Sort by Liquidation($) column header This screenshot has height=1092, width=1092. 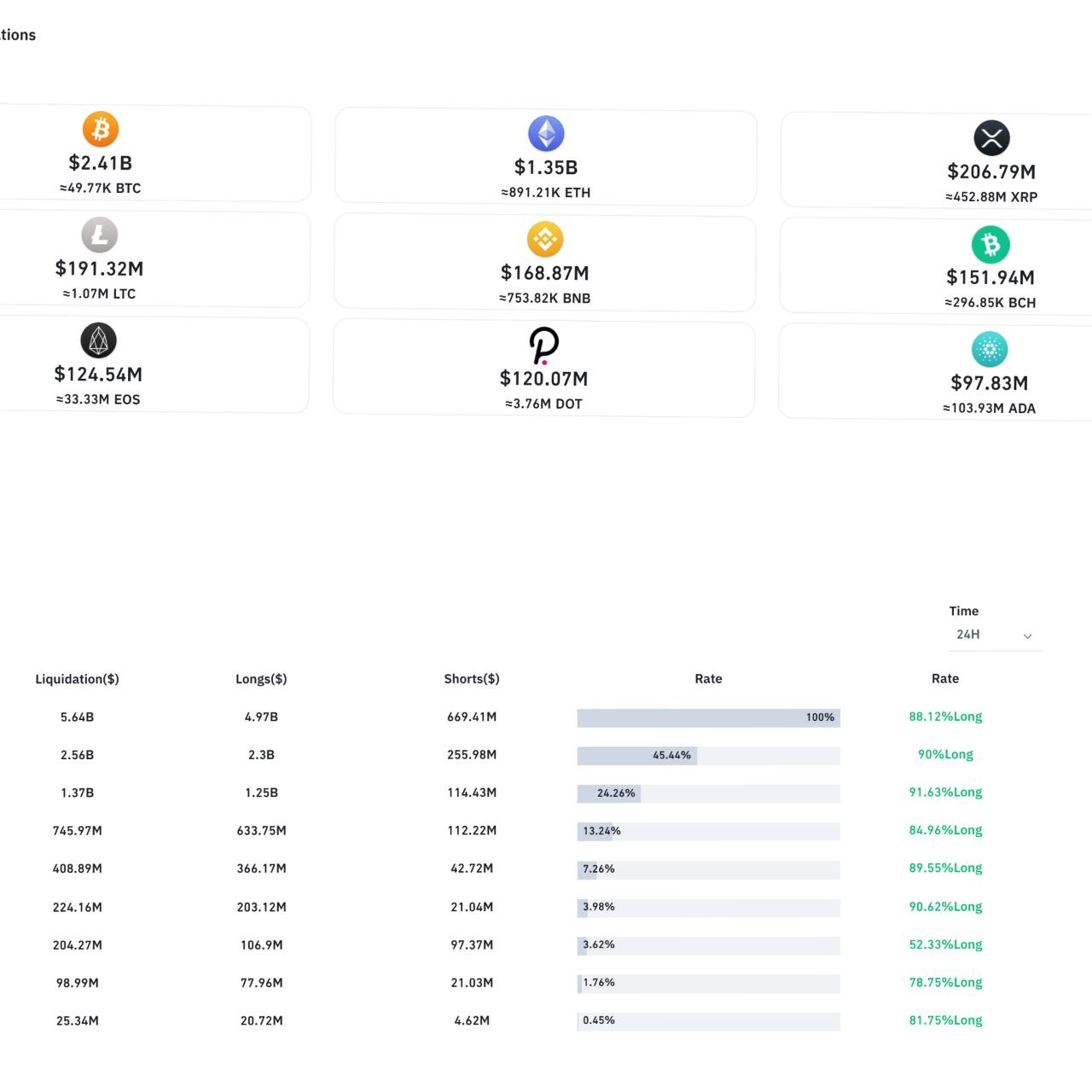(x=78, y=679)
